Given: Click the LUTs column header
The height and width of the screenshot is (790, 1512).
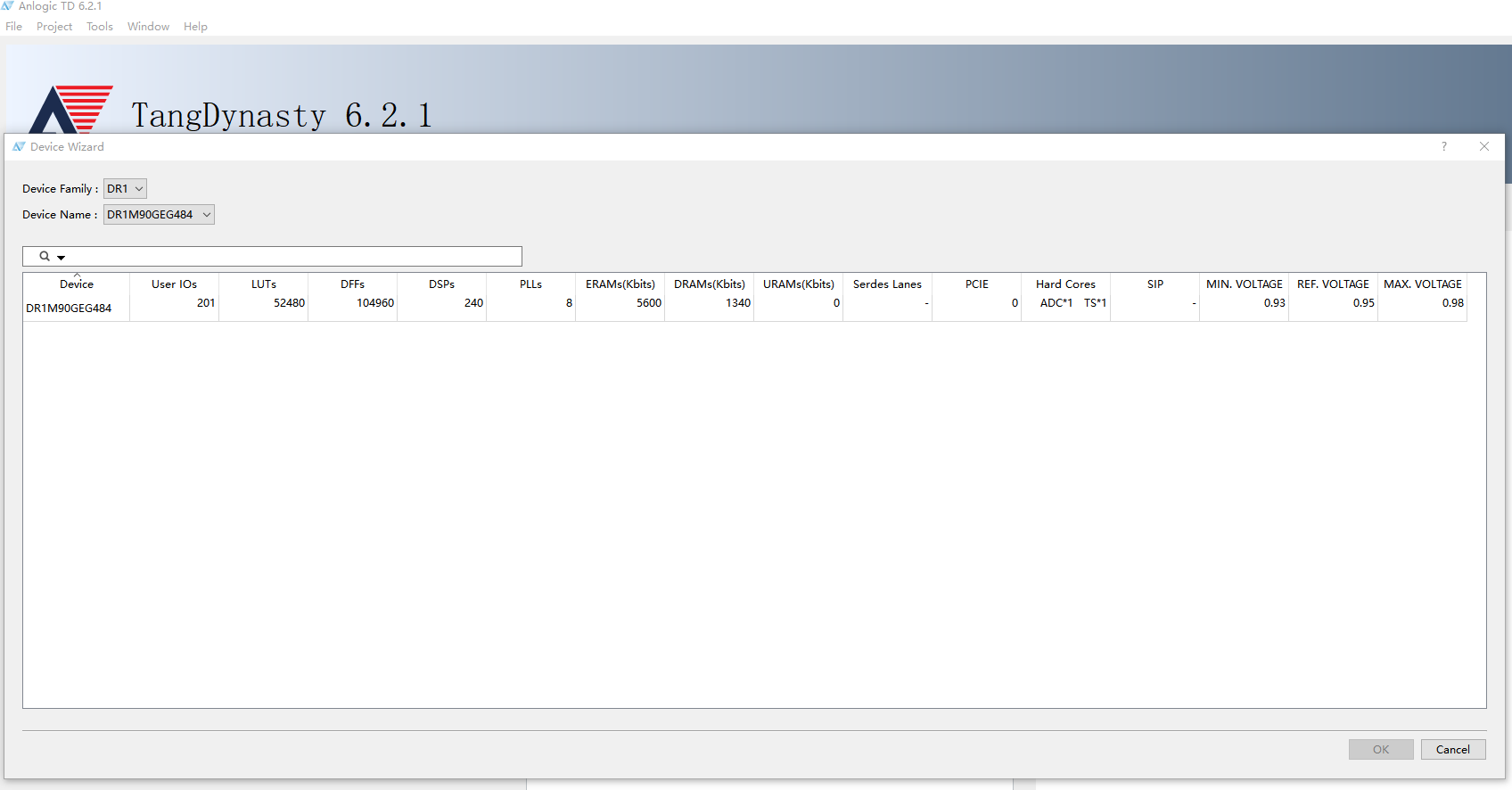Looking at the screenshot, I should click(264, 284).
